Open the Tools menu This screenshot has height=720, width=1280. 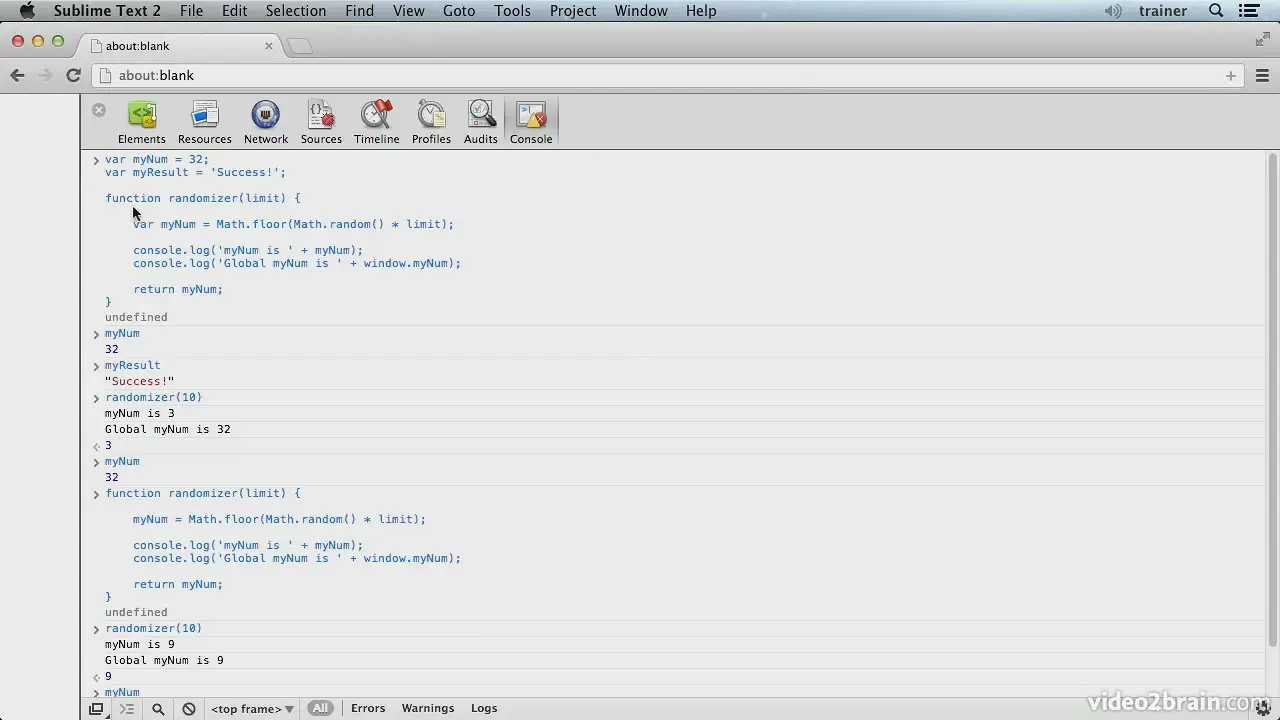(513, 11)
